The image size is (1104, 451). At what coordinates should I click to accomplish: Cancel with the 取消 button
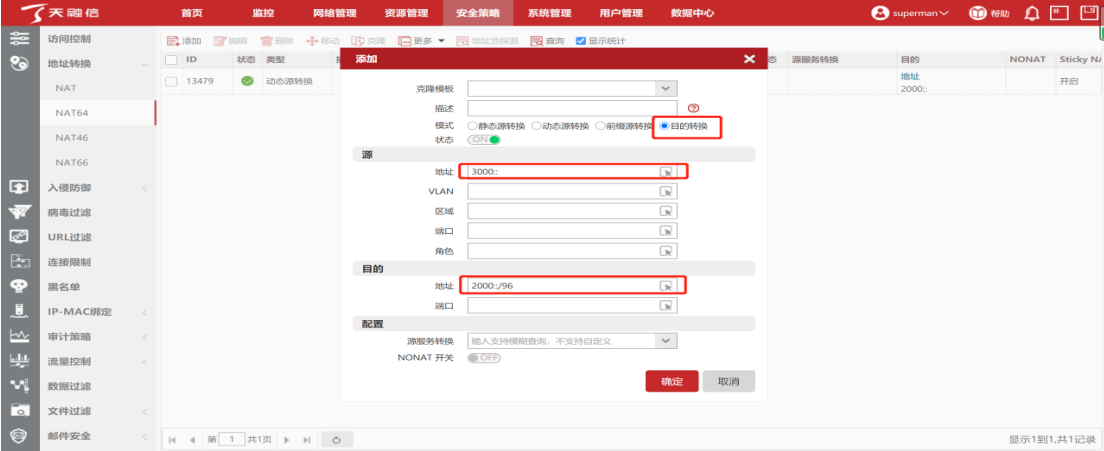pyautogui.click(x=729, y=381)
